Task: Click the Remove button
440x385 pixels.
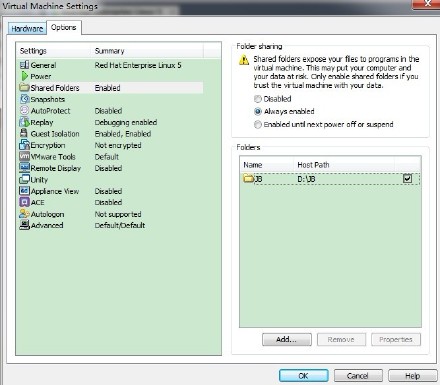Action: [x=341, y=340]
